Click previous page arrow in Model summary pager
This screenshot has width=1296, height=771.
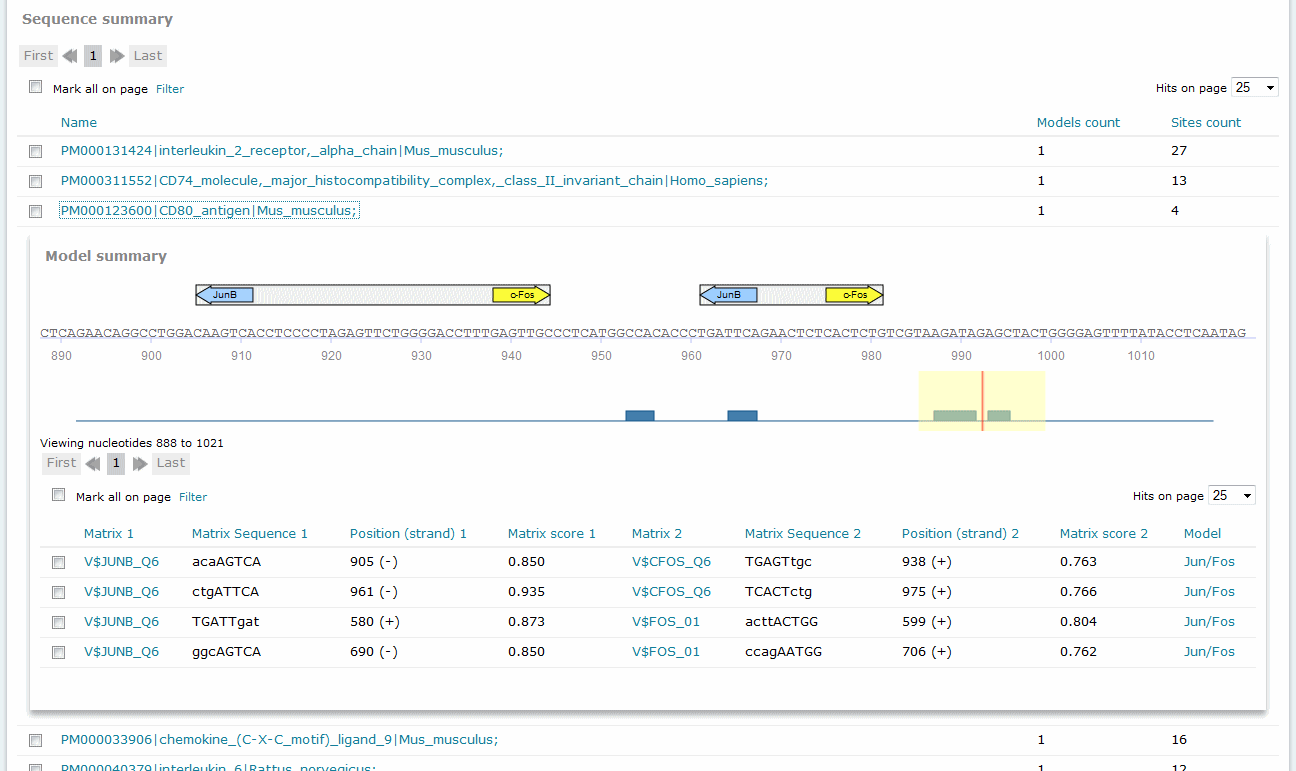tap(93, 463)
